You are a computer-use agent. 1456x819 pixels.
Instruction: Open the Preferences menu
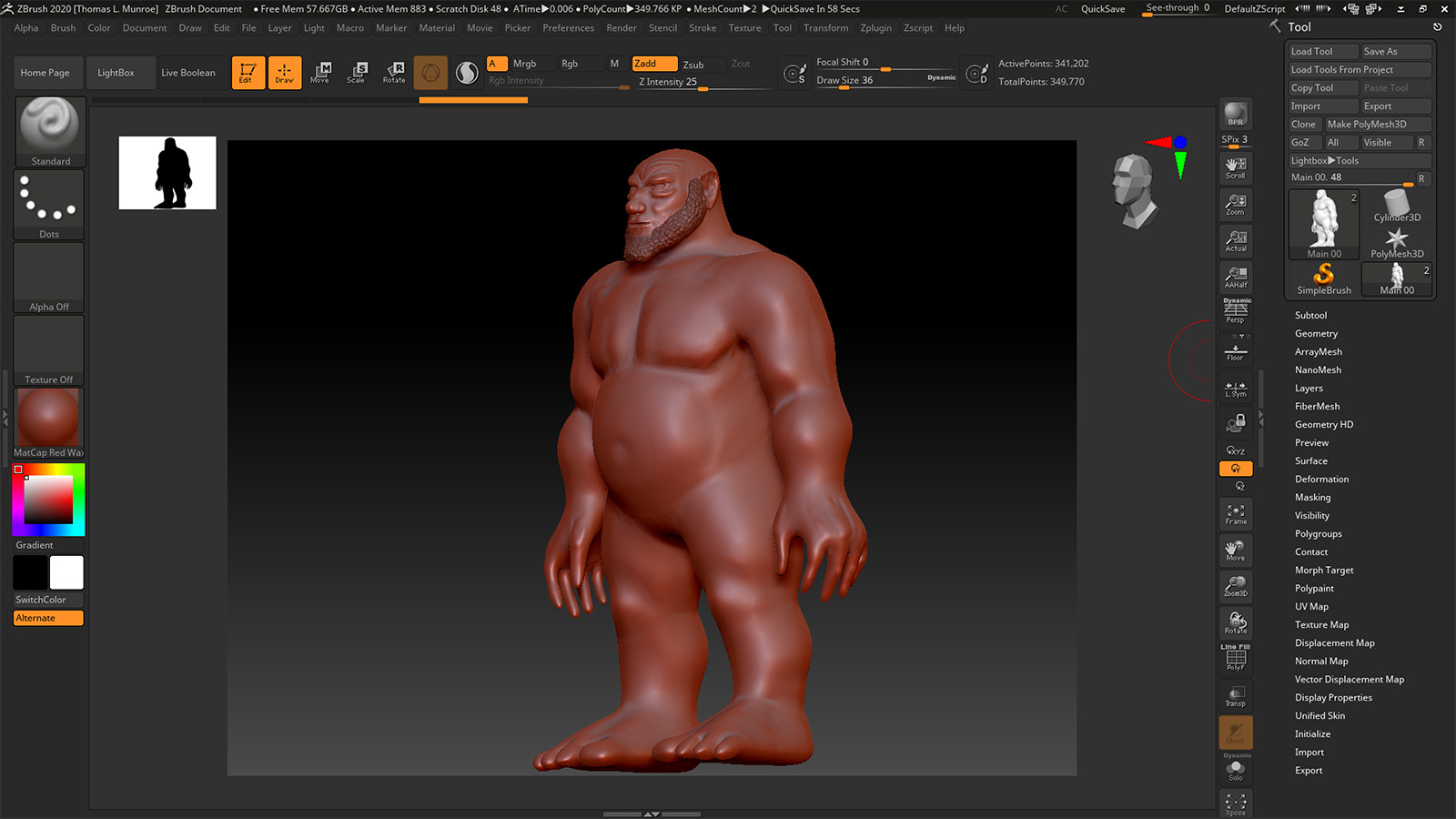568,28
